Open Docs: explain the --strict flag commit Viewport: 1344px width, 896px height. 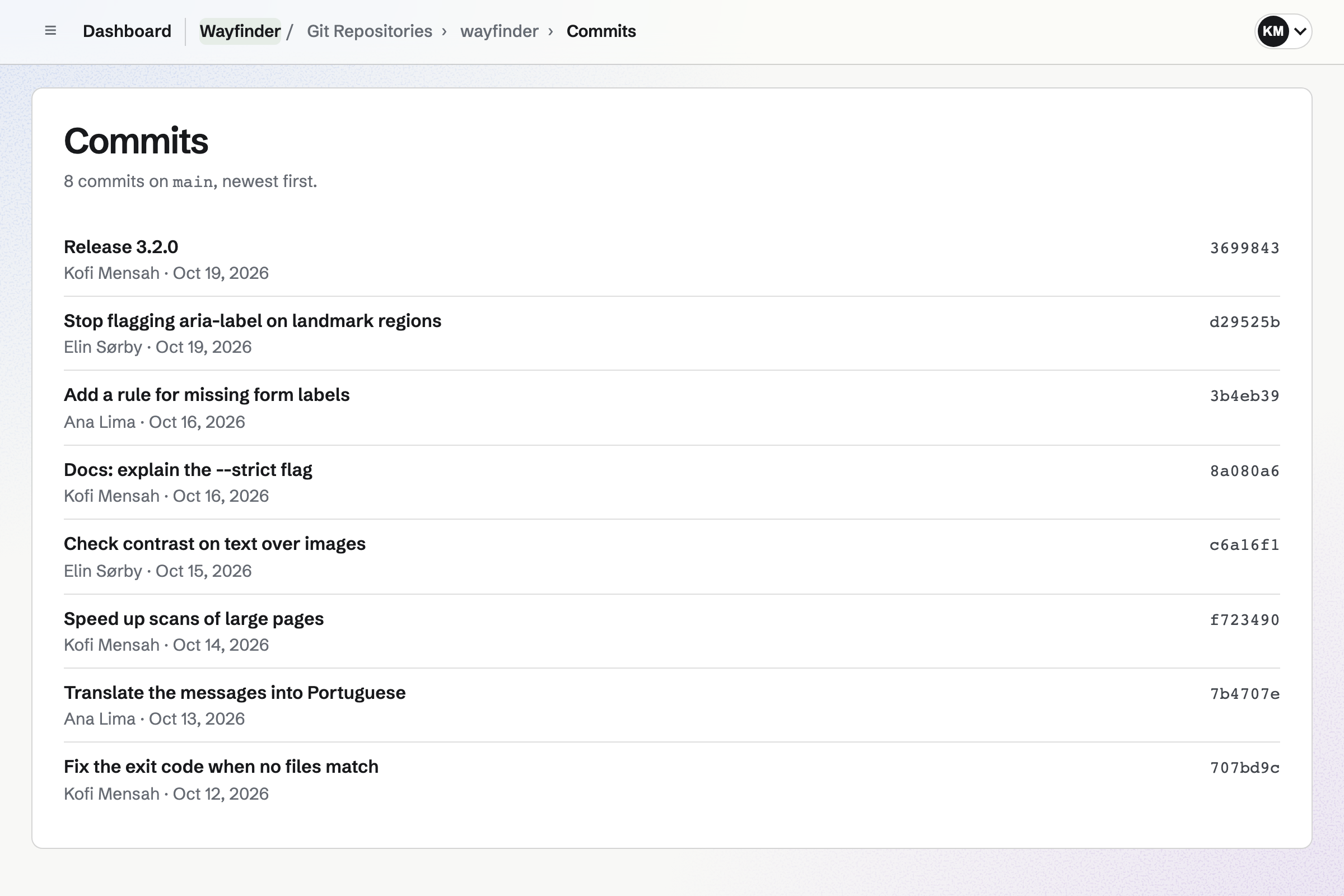coord(188,470)
